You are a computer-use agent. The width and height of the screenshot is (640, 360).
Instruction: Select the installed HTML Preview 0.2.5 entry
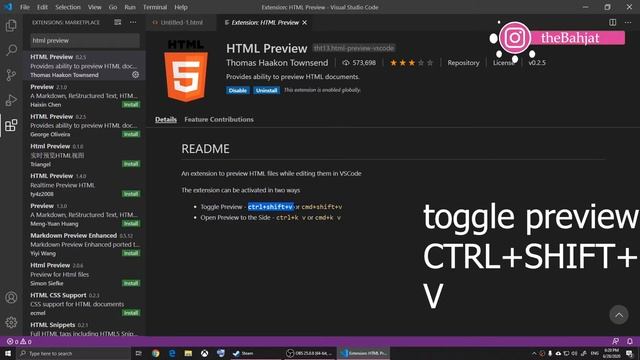click(x=84, y=65)
